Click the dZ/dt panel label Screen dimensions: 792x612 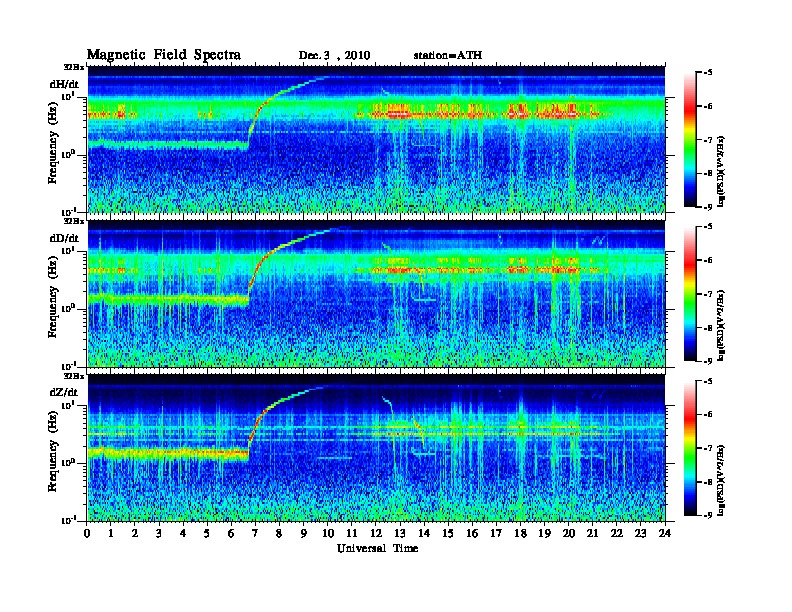pos(64,392)
